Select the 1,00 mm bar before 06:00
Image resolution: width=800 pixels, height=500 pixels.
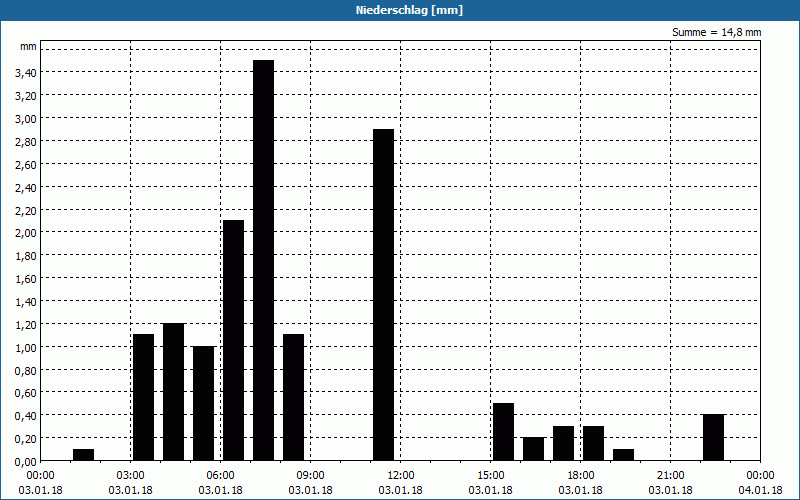pyautogui.click(x=204, y=404)
